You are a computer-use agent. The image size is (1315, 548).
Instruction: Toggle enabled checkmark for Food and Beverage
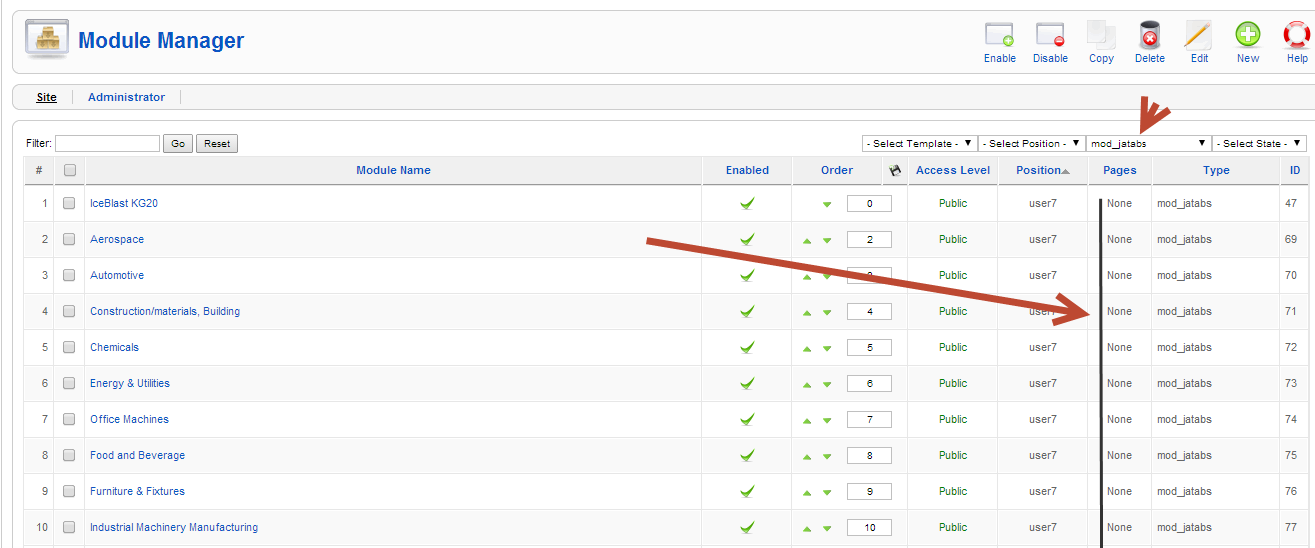tap(747, 455)
